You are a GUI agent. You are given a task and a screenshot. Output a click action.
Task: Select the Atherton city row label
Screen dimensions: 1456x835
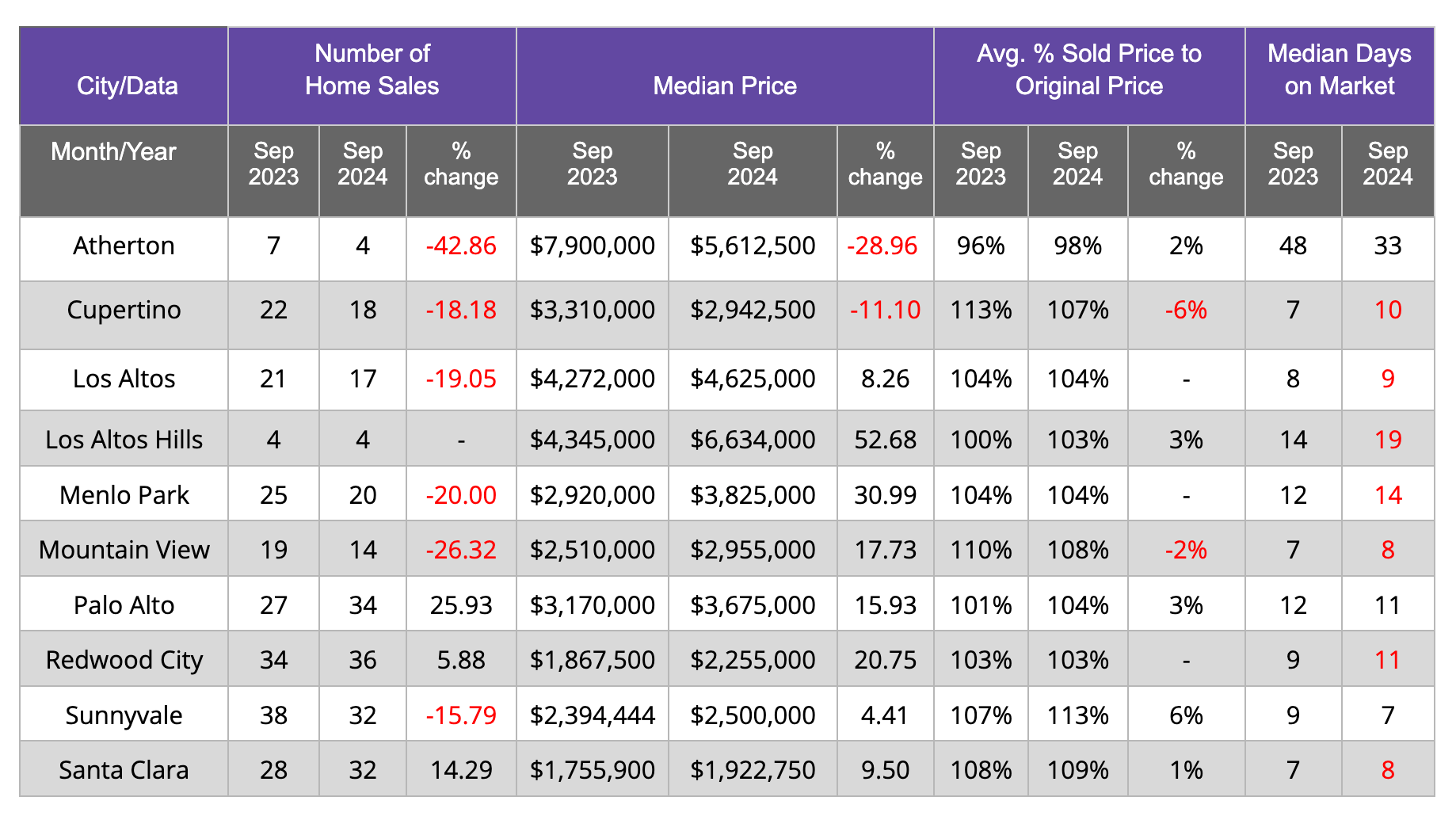click(x=124, y=246)
